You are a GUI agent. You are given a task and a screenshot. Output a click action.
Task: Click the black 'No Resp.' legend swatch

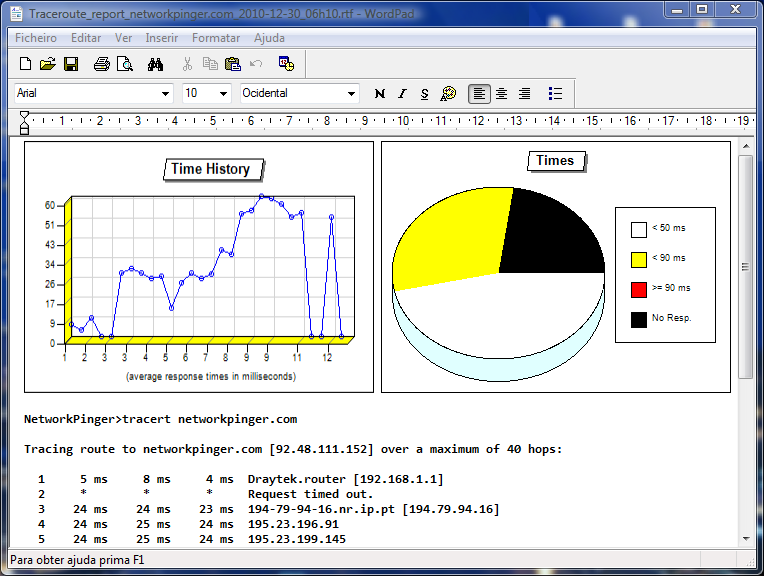(639, 320)
